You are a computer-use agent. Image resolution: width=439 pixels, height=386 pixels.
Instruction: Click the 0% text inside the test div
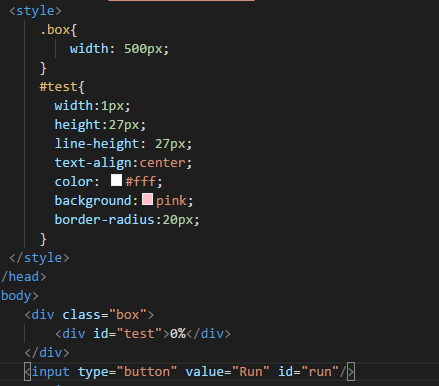(x=178, y=334)
